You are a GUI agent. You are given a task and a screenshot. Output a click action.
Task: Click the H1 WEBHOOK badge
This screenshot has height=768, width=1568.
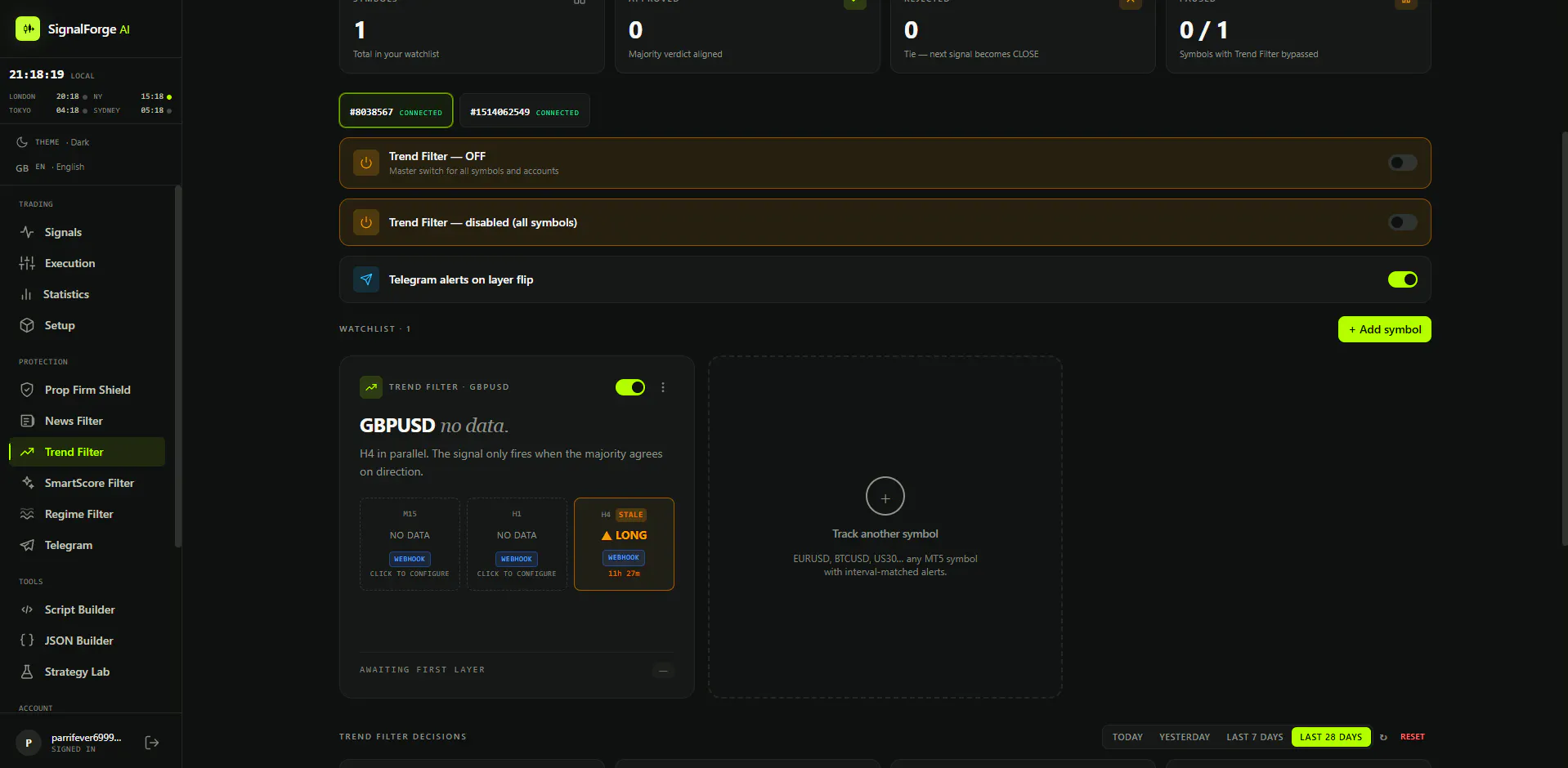[517, 559]
